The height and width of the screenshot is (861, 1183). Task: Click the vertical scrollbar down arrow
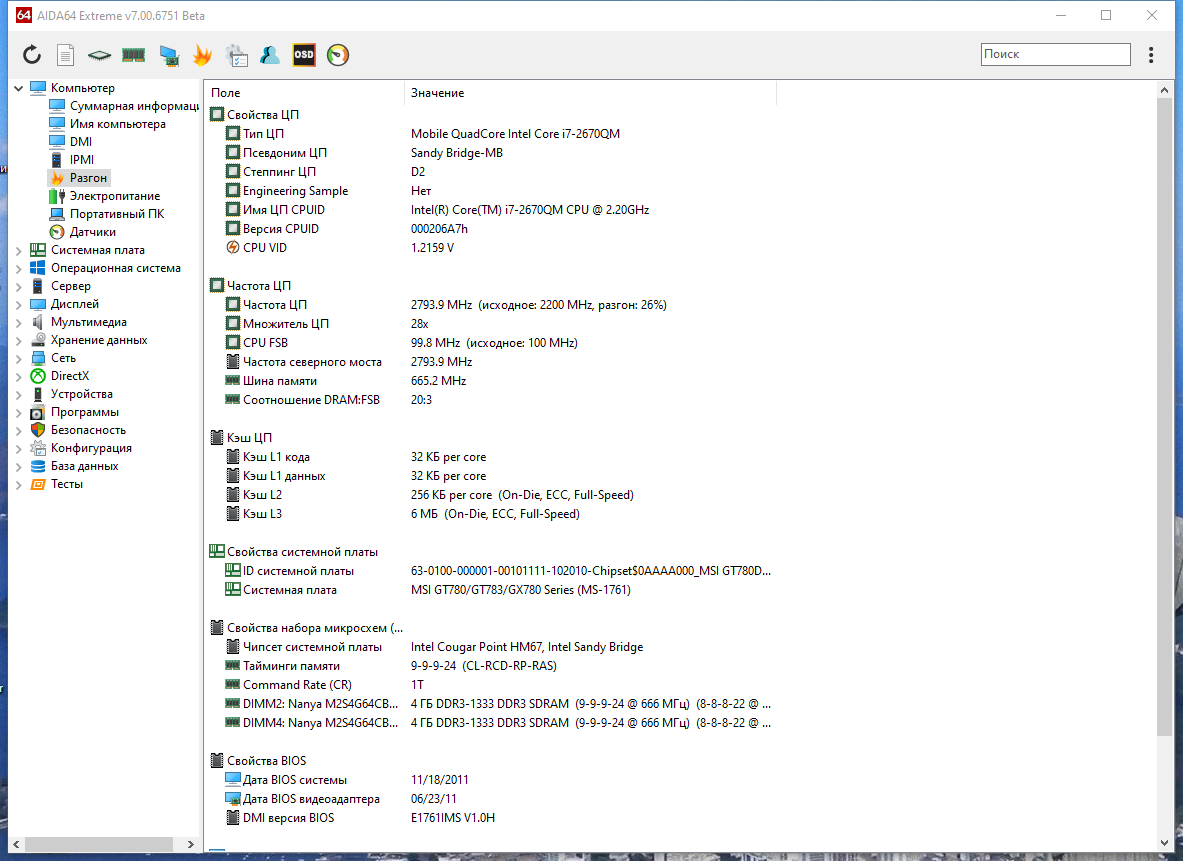pos(1164,844)
